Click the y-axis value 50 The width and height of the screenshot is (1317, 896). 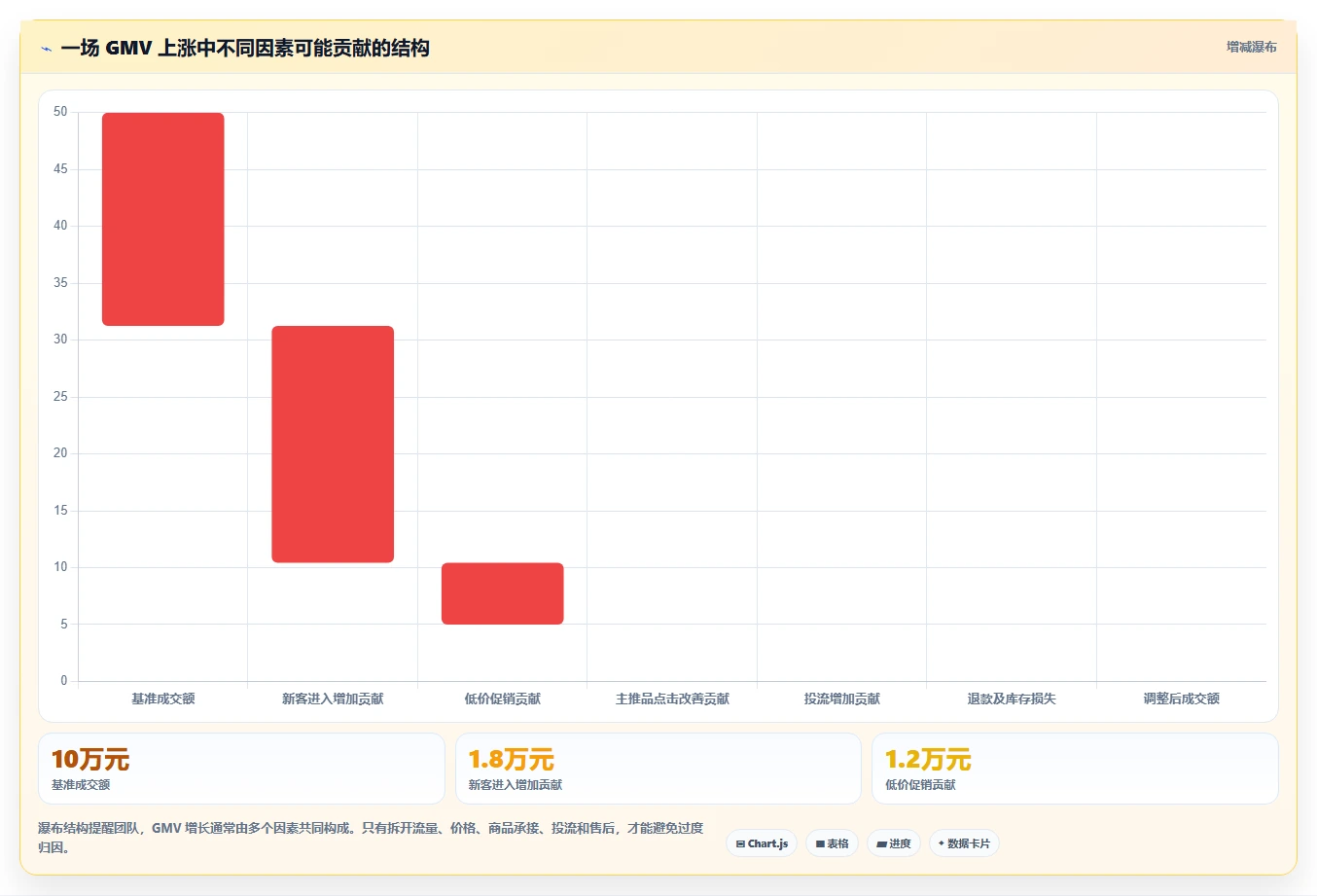[60, 112]
